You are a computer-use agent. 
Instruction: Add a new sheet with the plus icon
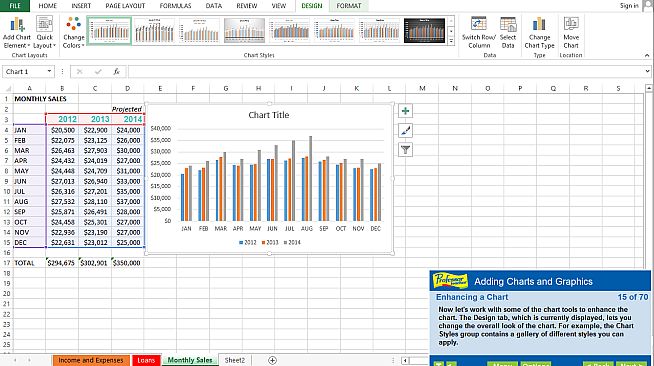coord(272,360)
